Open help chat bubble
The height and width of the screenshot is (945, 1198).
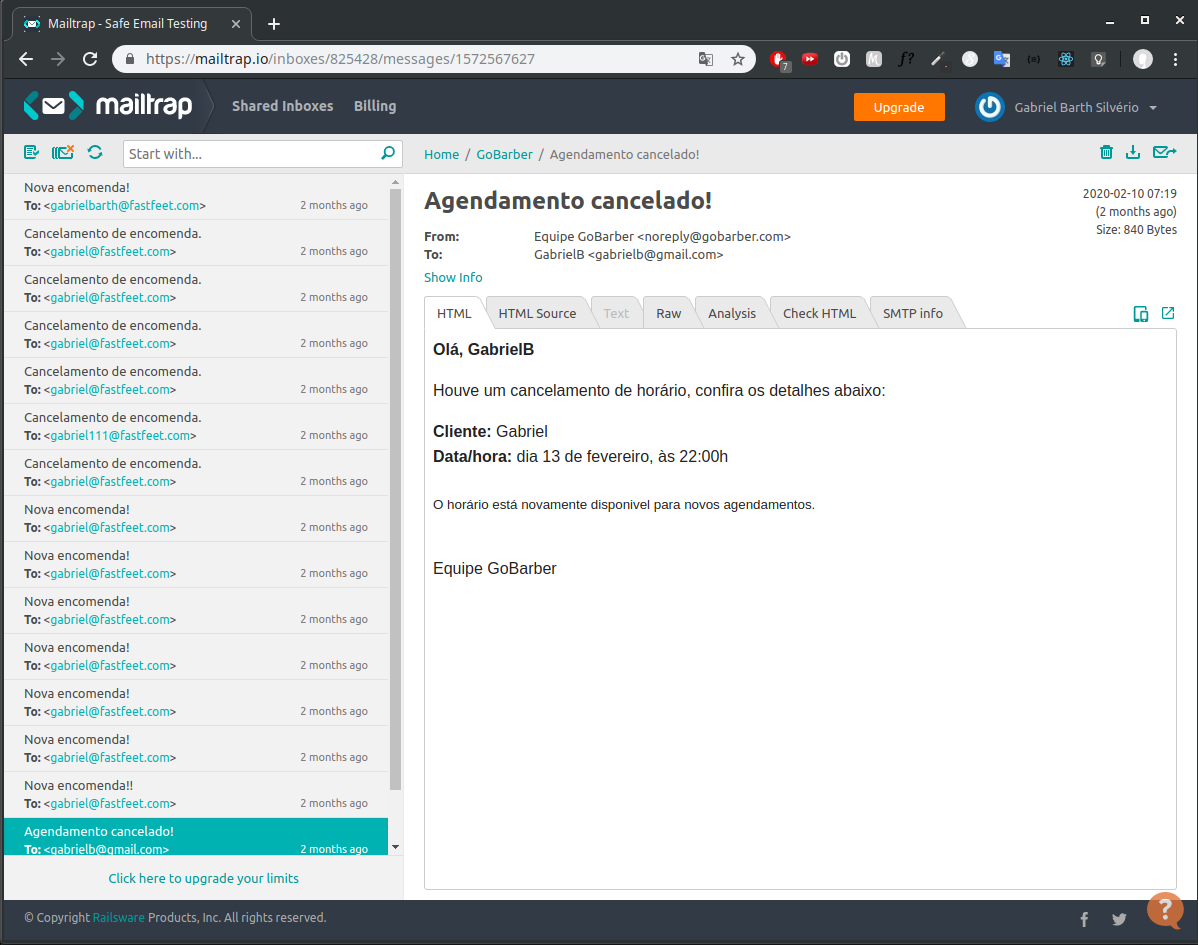point(1165,910)
